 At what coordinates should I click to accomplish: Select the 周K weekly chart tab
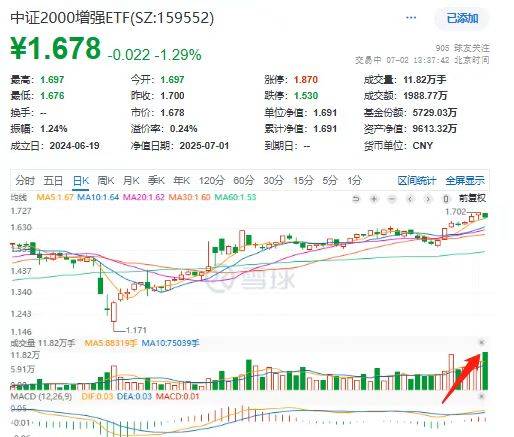tap(106, 181)
